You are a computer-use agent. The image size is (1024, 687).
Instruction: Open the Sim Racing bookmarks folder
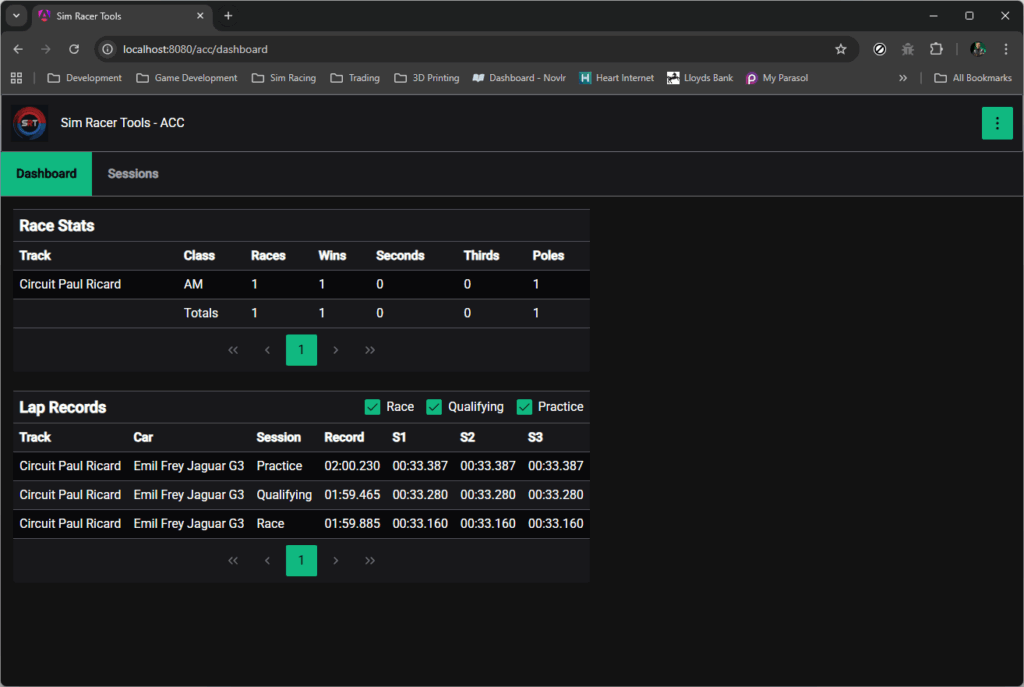tap(283, 78)
